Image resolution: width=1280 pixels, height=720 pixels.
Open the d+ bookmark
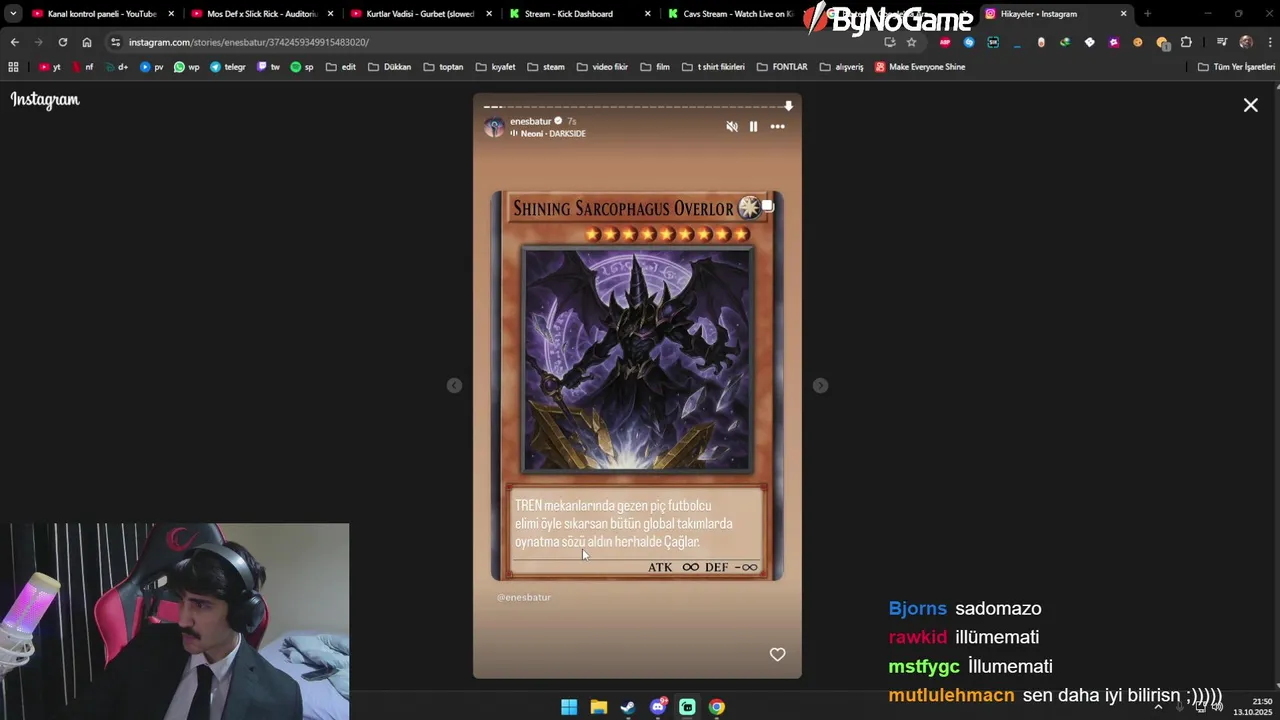[x=116, y=67]
